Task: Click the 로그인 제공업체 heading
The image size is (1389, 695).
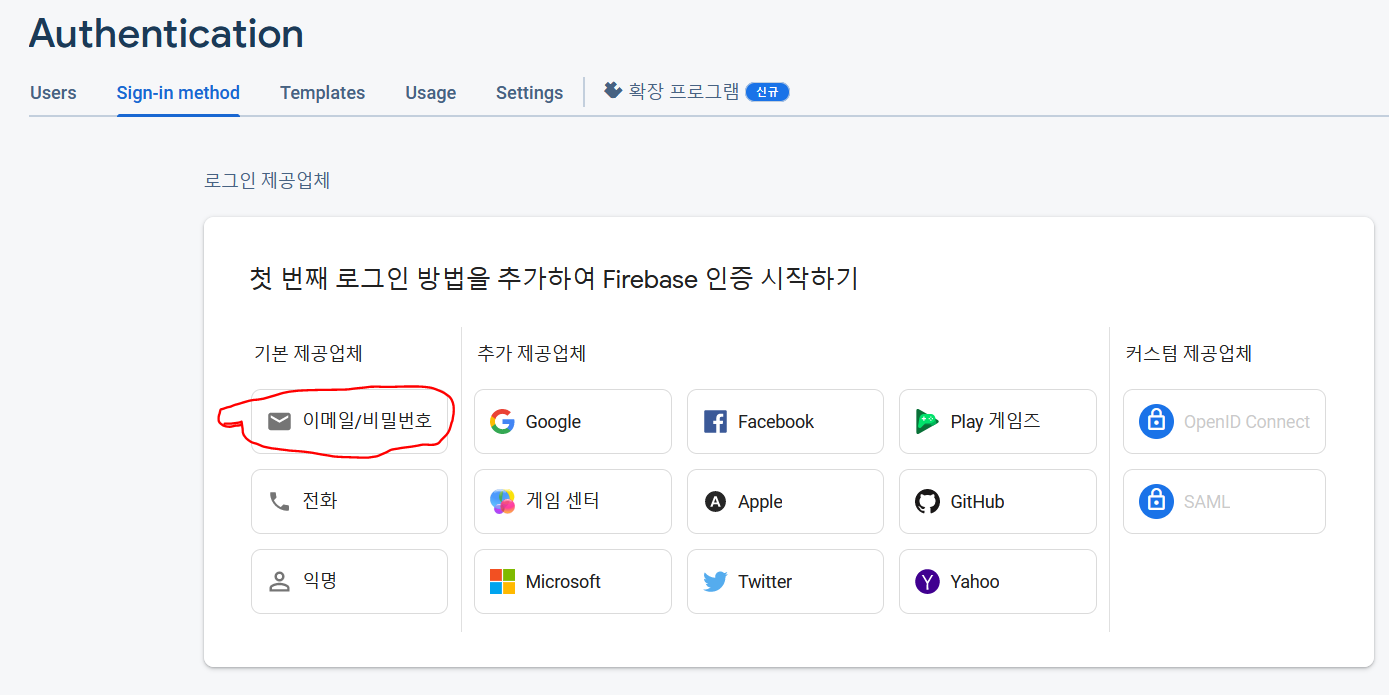Action: point(267,181)
